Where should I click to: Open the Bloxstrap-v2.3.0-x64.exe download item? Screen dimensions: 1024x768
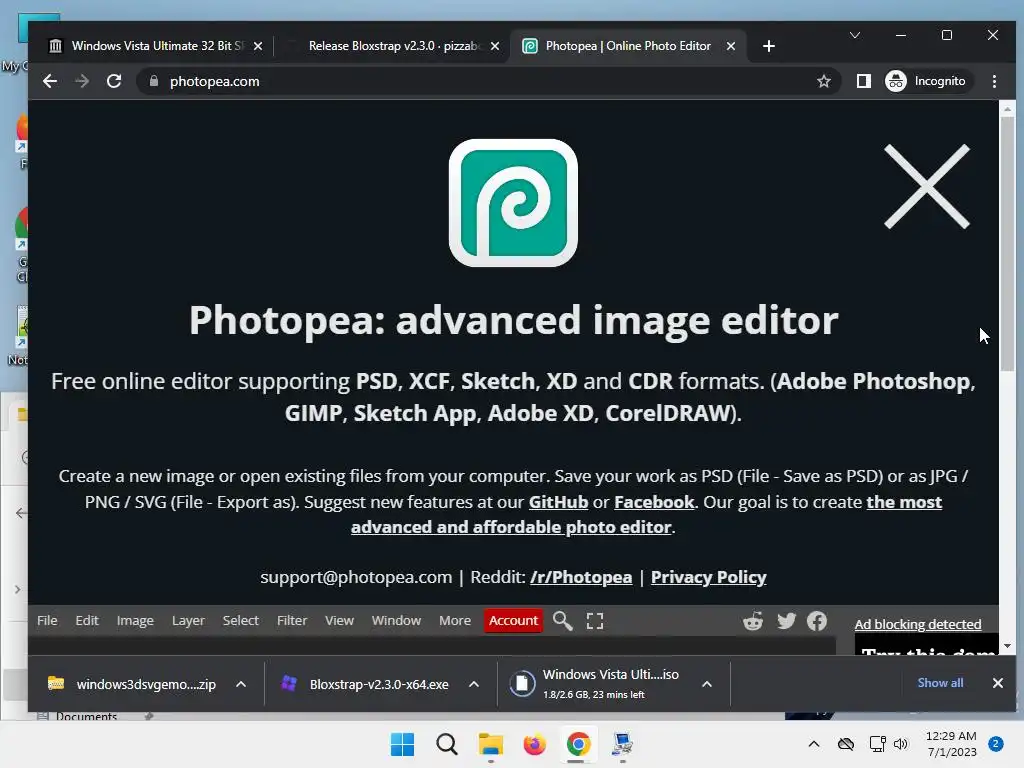(x=365, y=684)
